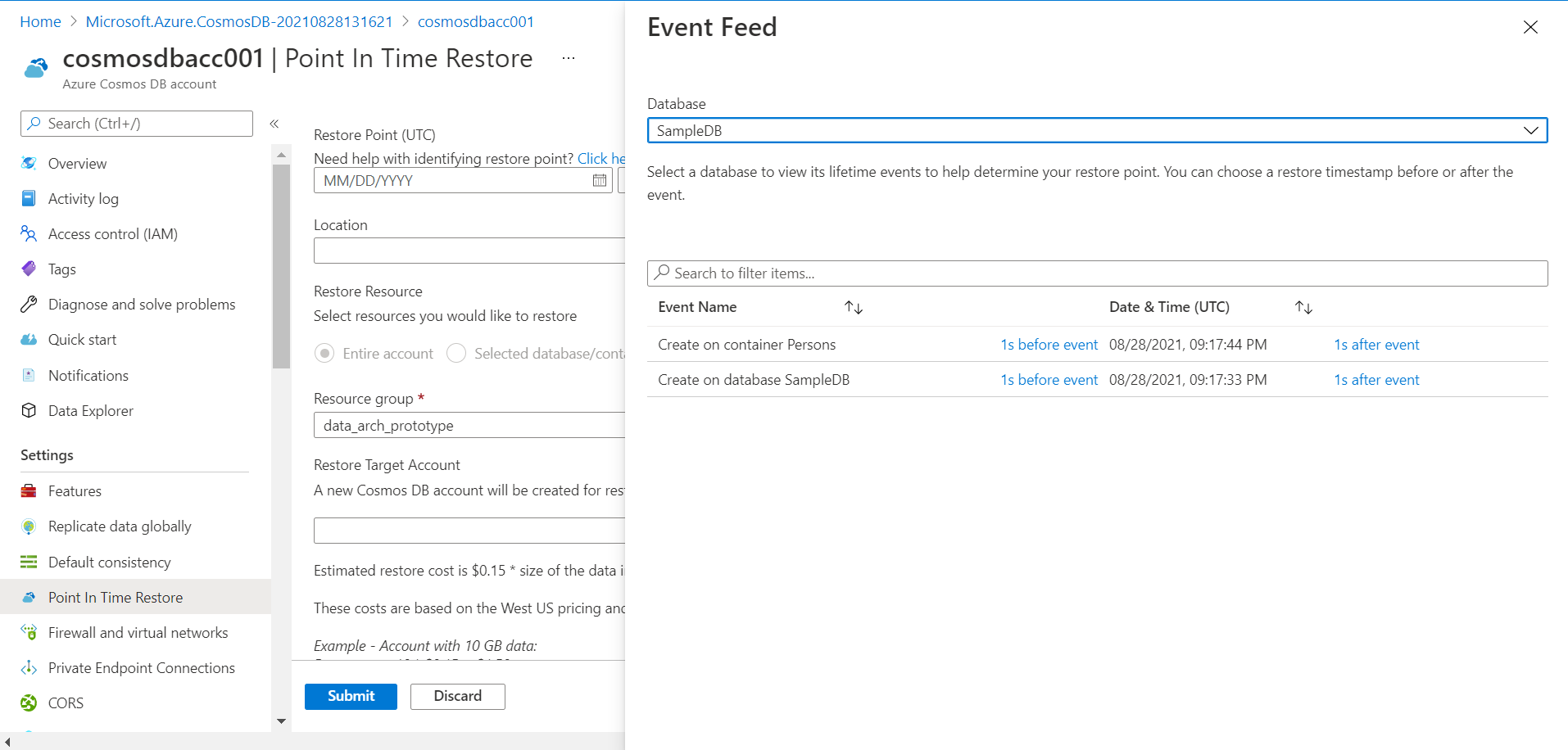The width and height of the screenshot is (1568, 750).
Task: Expand the Database dropdown showing SampleDB
Action: pos(1529,130)
